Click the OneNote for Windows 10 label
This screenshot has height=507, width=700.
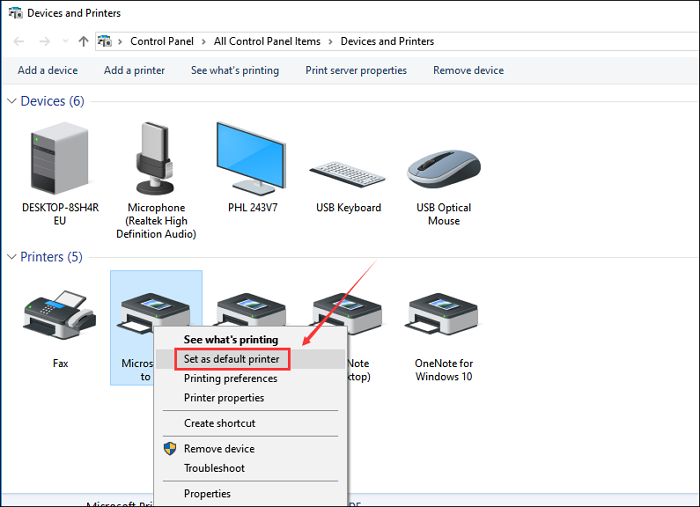coord(444,370)
